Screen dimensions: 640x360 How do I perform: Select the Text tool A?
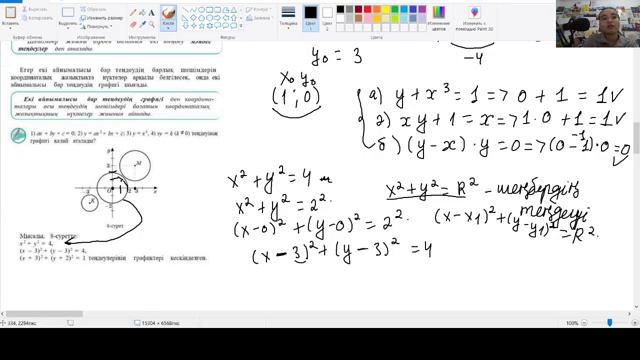[151, 13]
